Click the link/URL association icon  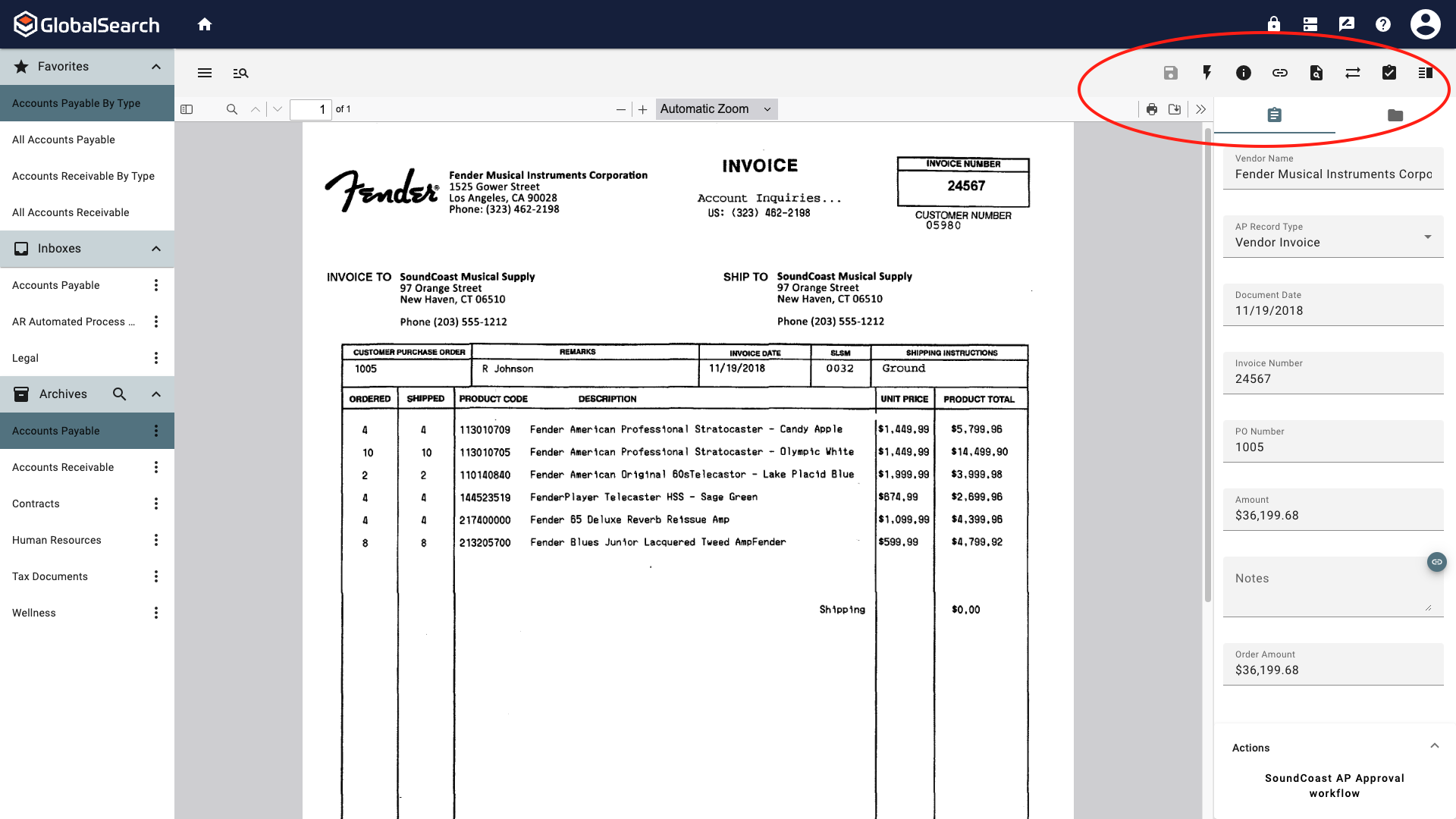(x=1279, y=73)
